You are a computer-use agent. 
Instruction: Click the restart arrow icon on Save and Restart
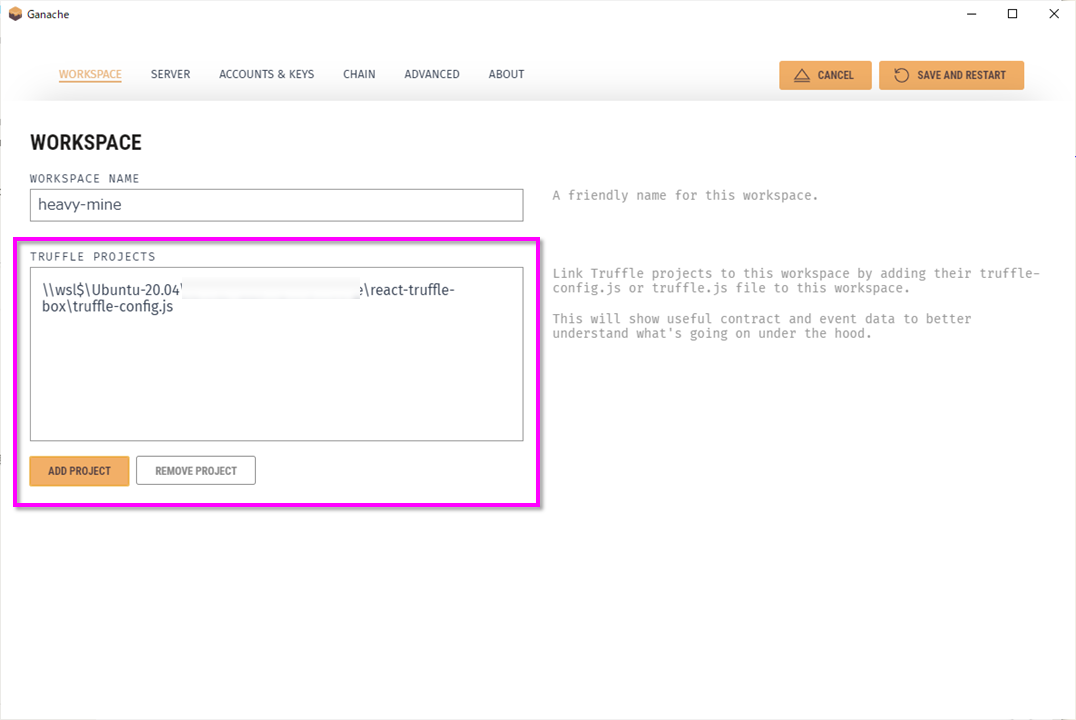pyautogui.click(x=902, y=76)
